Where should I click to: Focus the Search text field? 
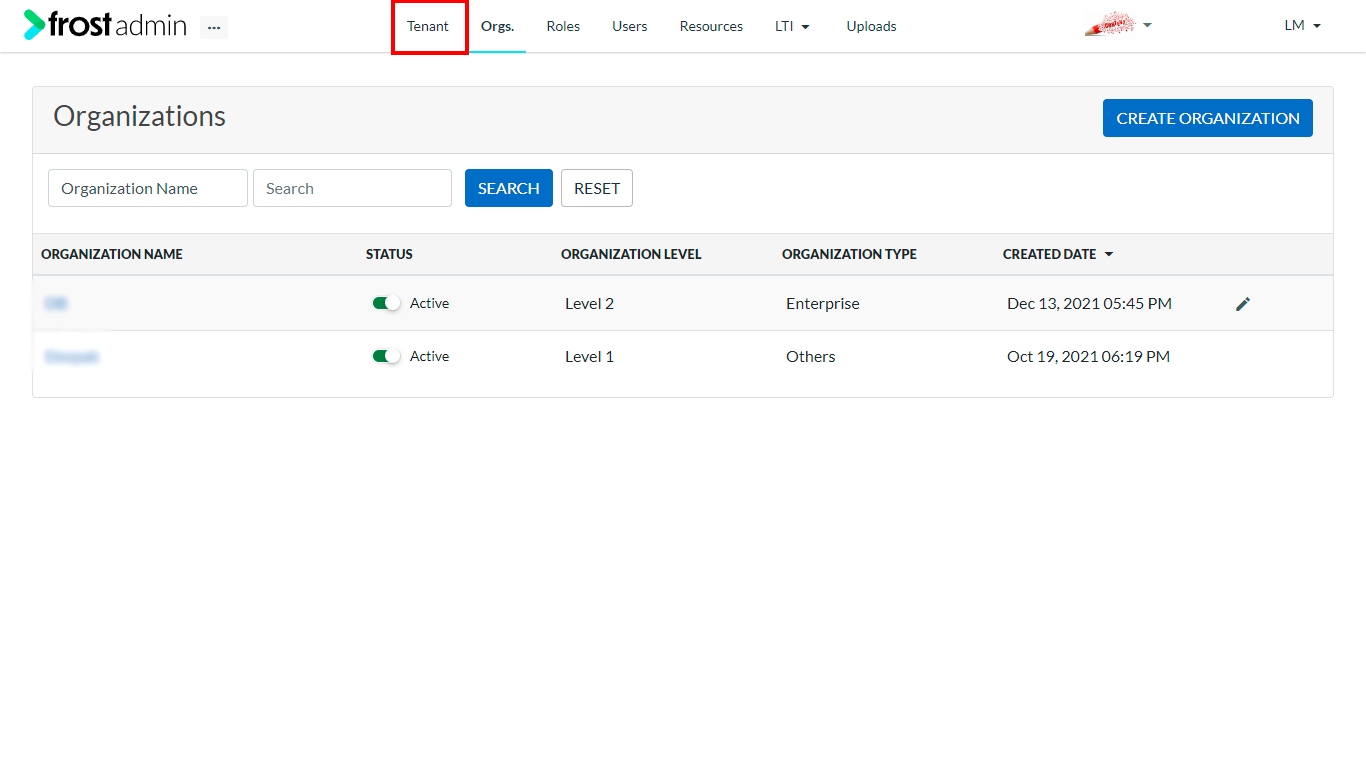(352, 188)
